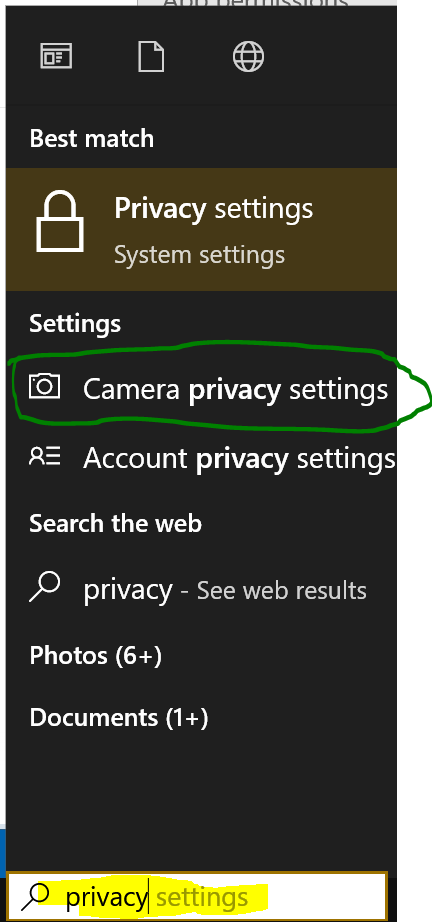Open Camera privacy settings result
Screen dimensions: 432x922
pos(201,389)
